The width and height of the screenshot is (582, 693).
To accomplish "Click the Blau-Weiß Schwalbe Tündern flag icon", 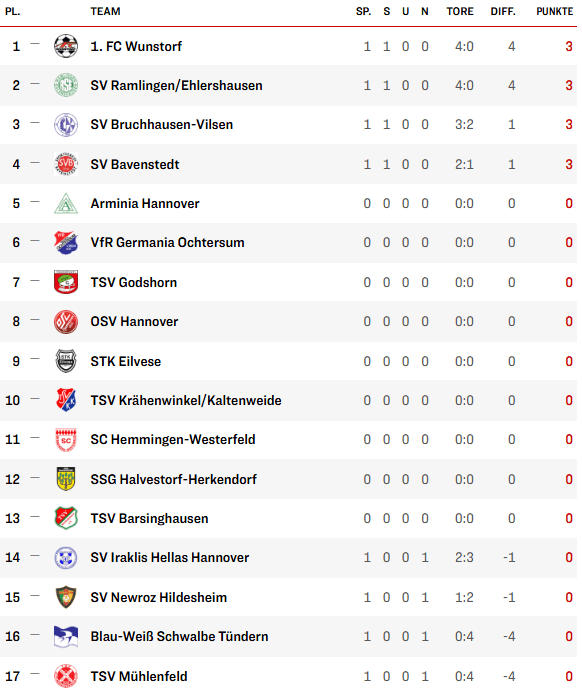I will tap(66, 636).
